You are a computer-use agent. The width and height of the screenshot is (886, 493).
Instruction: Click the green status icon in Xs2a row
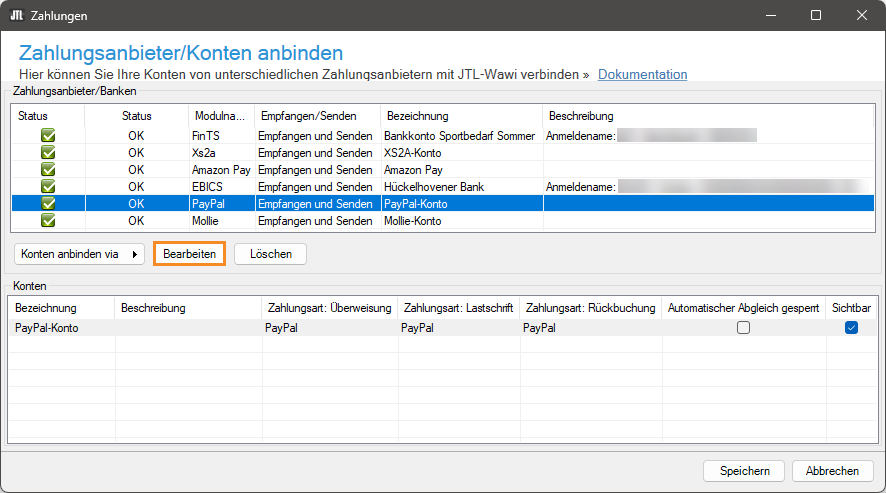[x=48, y=152]
